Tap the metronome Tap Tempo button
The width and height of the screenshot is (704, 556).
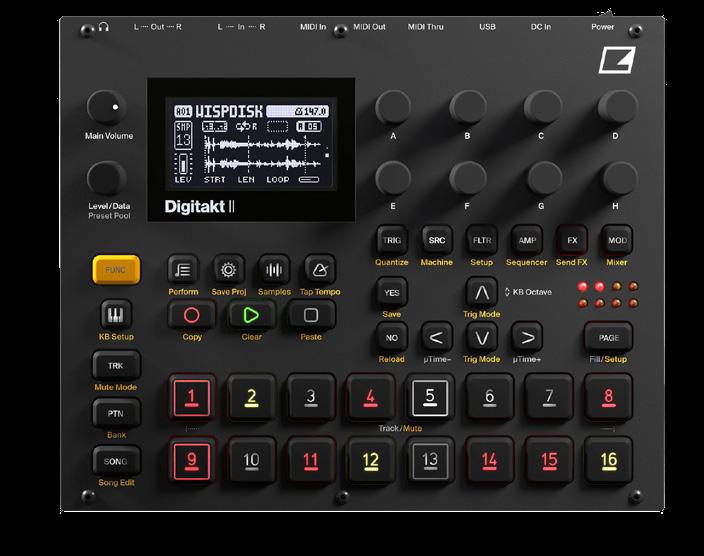320,269
